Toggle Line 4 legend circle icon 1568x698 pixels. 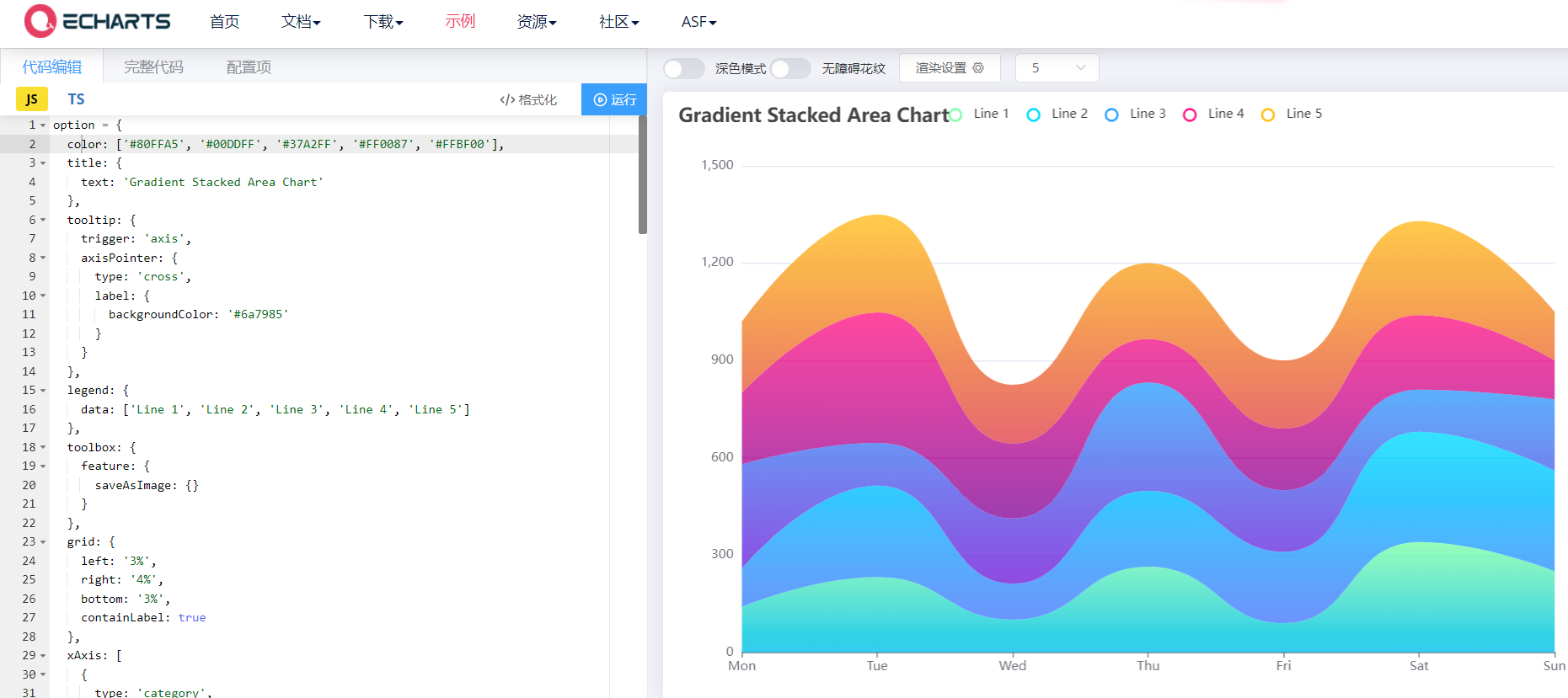[1190, 115]
